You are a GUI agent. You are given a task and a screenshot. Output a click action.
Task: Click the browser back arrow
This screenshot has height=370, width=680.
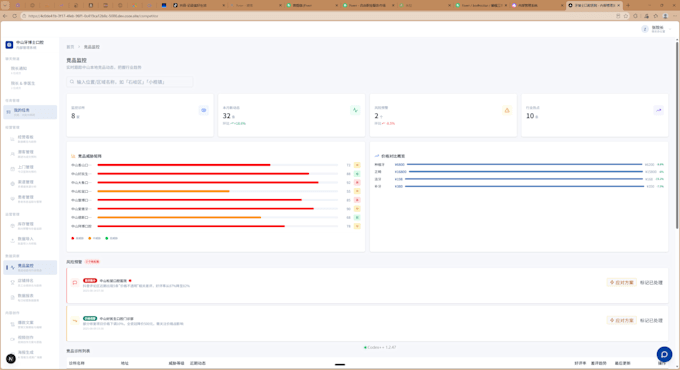[5, 16]
